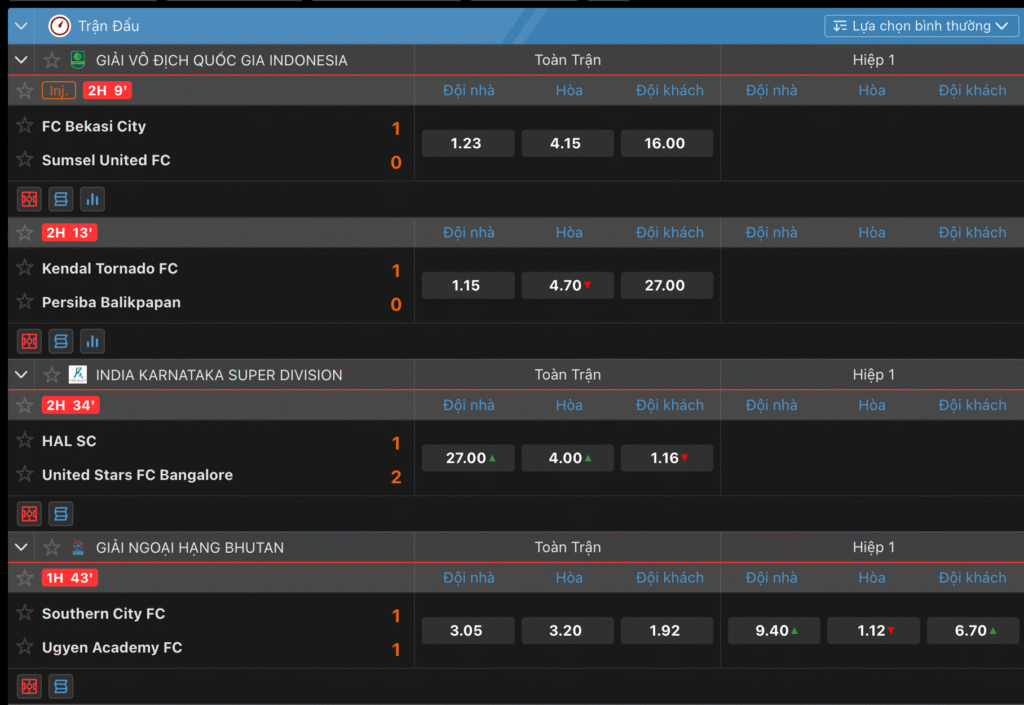Open statistics bar chart for Kendal Tornado match
Image resolution: width=1024 pixels, height=705 pixels.
93,341
